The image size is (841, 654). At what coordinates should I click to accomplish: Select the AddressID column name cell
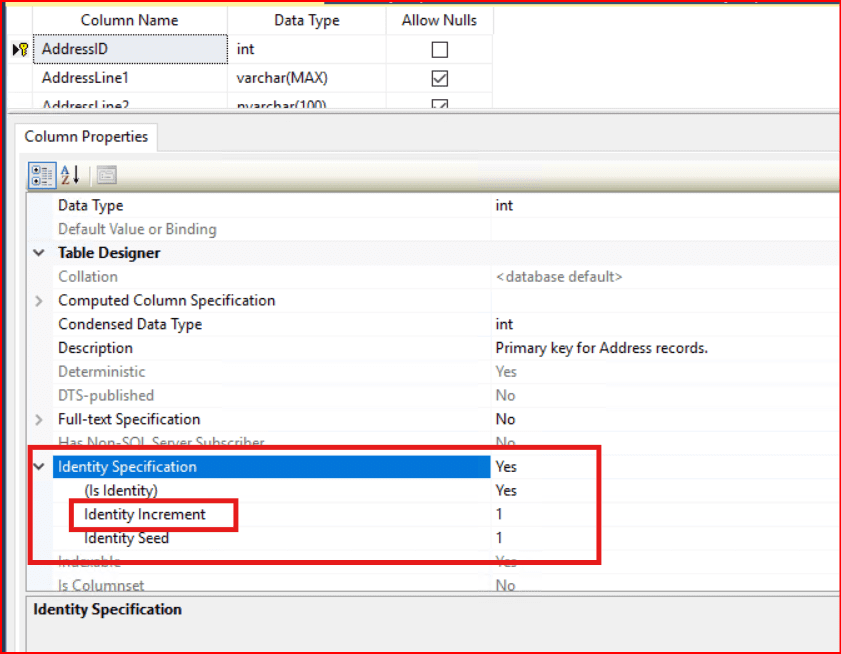coord(130,49)
